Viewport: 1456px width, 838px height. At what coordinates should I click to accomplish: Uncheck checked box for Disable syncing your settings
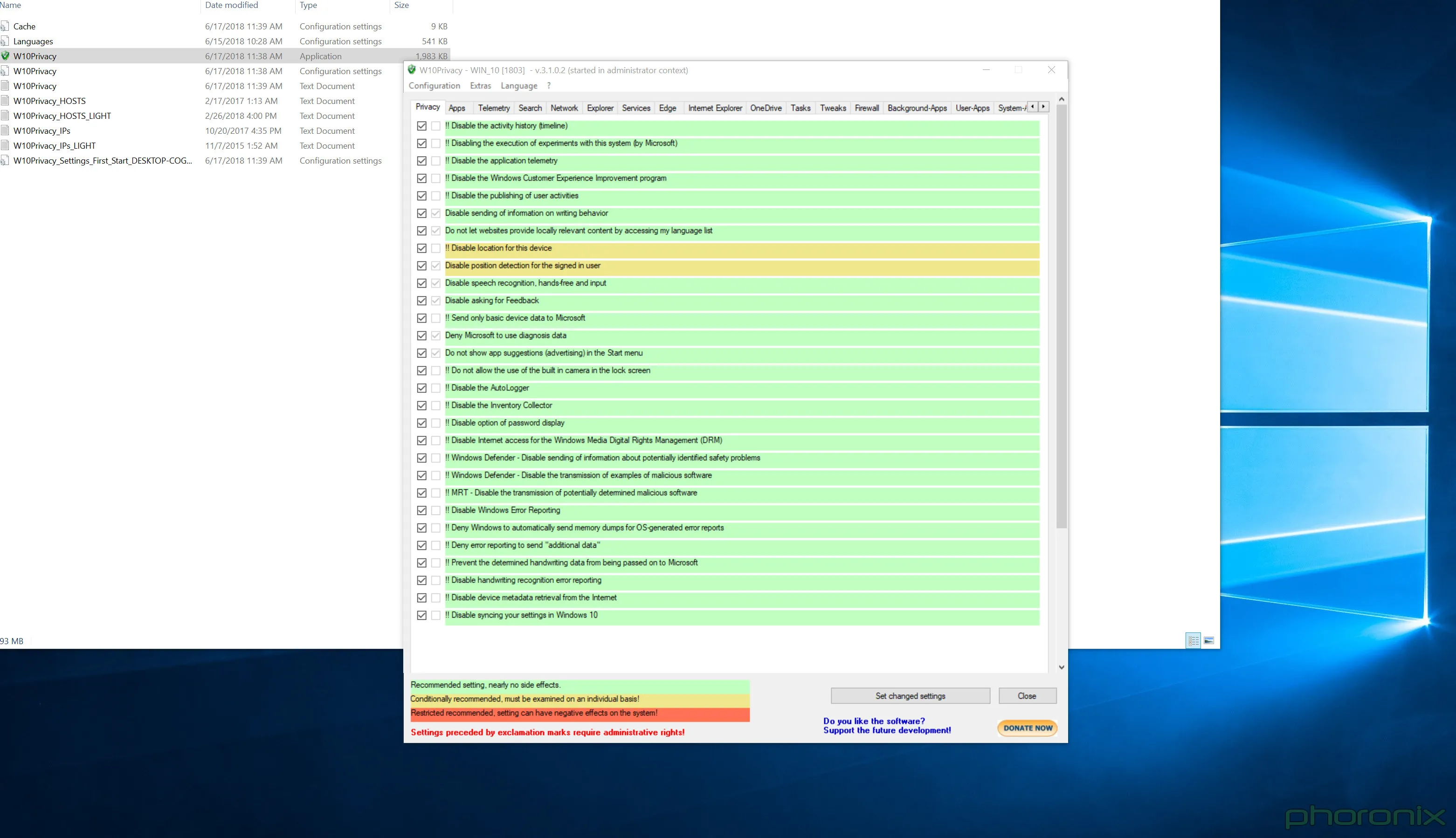(421, 615)
